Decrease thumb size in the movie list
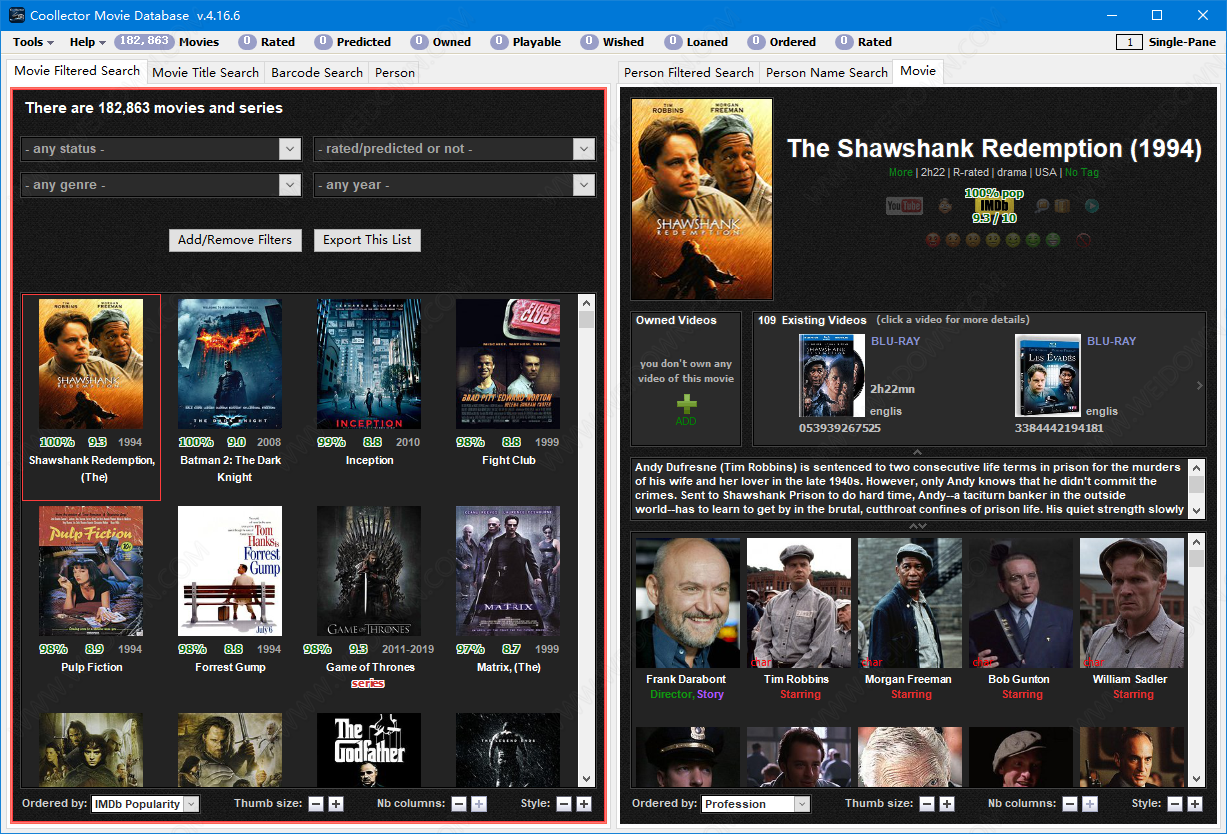This screenshot has height=834, width=1227. [316, 804]
